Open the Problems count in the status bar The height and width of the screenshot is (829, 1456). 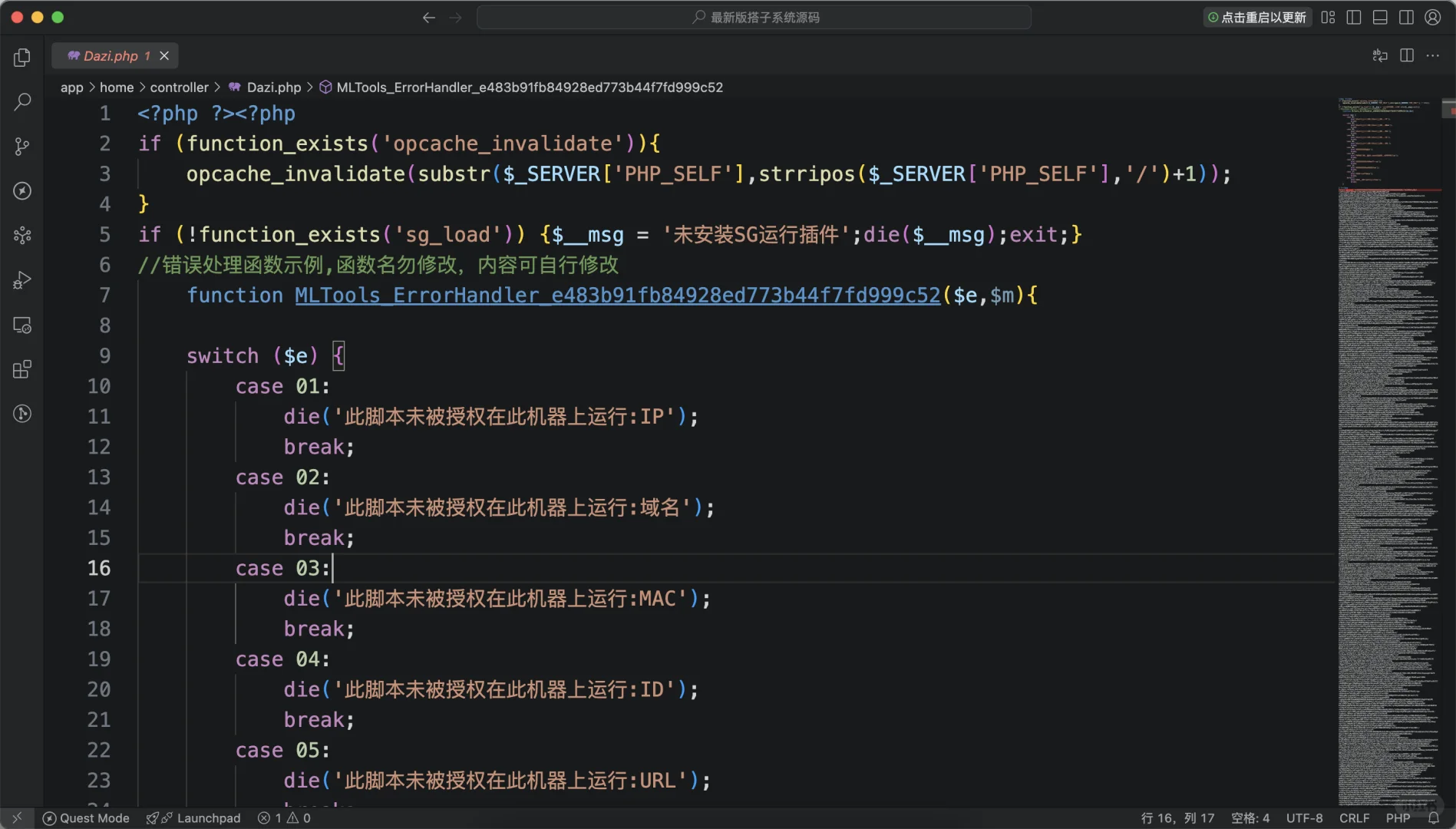[x=285, y=818]
